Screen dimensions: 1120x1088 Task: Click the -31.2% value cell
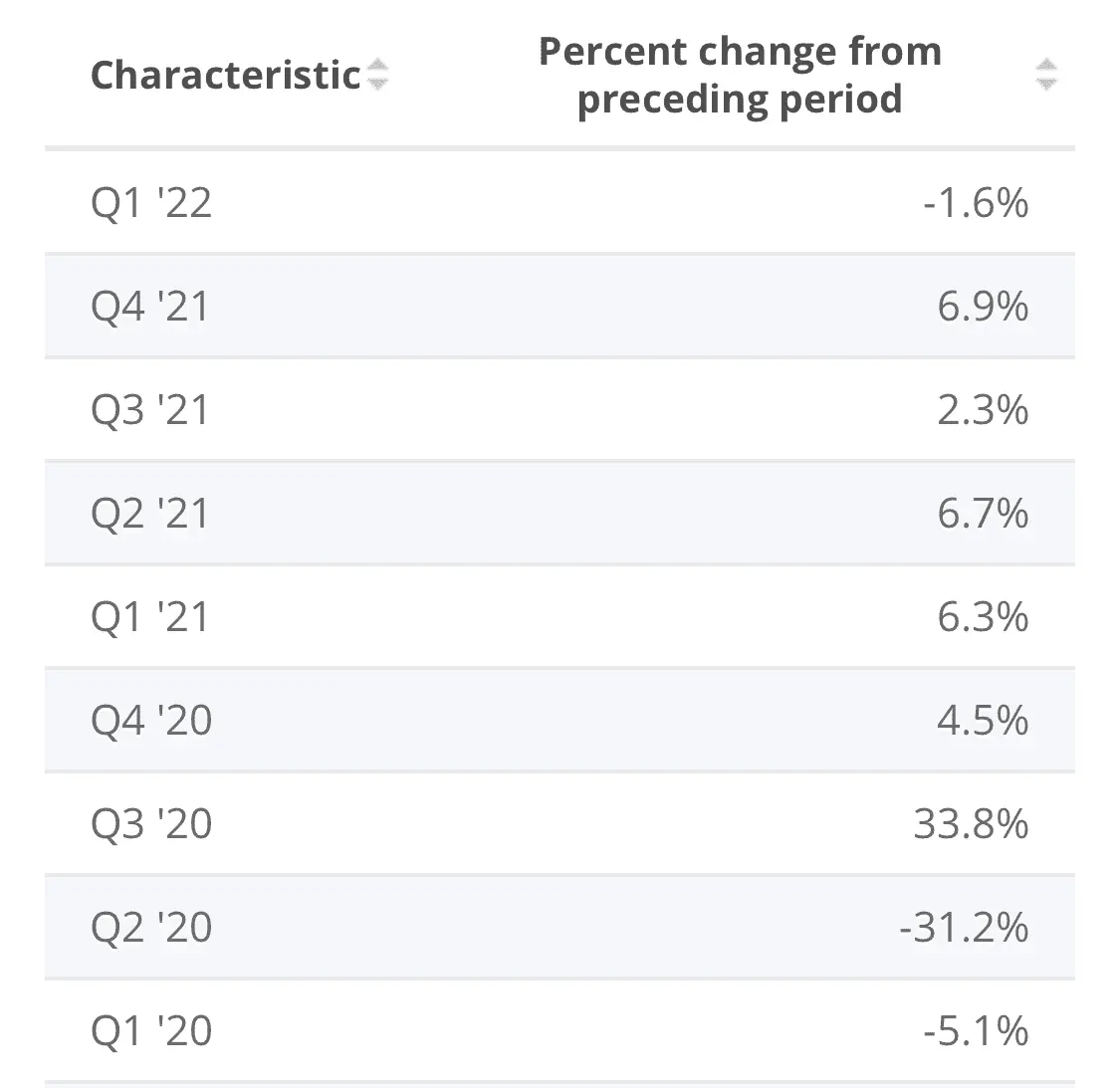point(963,928)
